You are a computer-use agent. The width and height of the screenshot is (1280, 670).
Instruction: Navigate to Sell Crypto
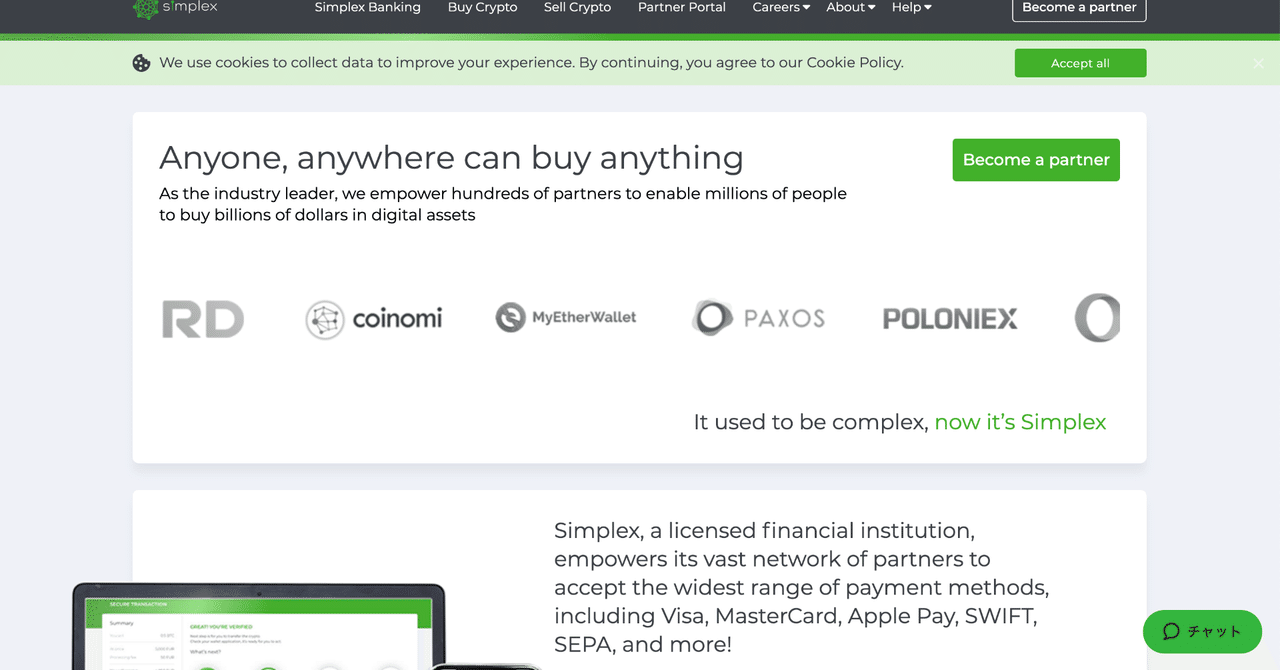pyautogui.click(x=577, y=8)
